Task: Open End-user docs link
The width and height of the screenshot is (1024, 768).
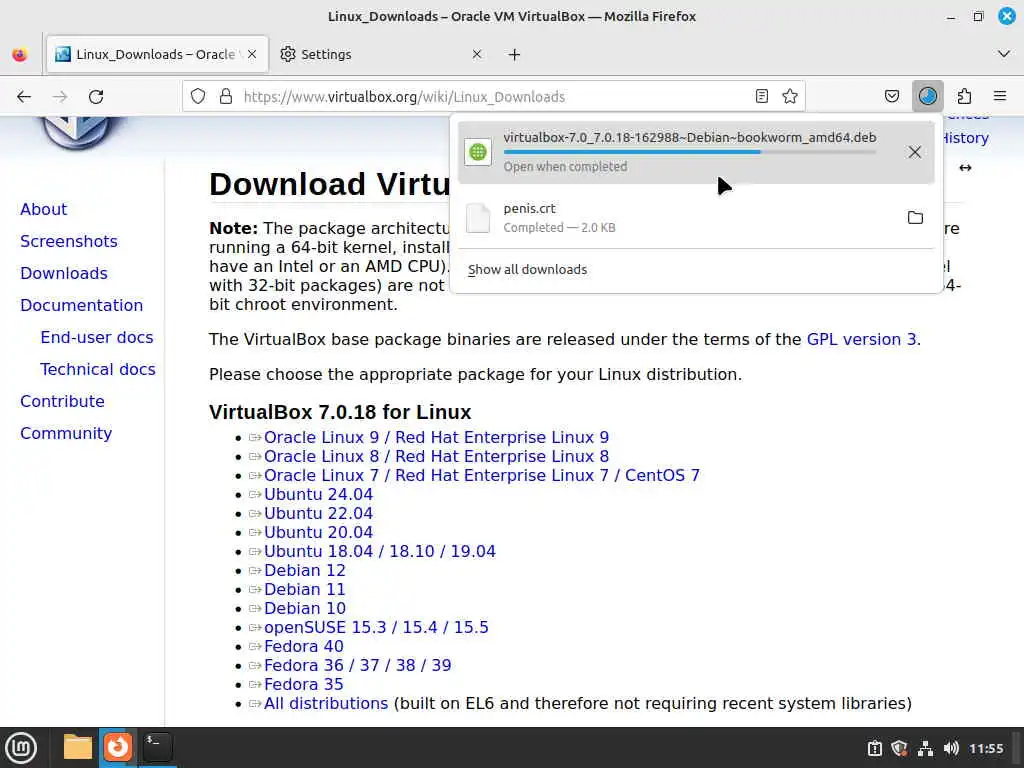Action: pos(97,338)
